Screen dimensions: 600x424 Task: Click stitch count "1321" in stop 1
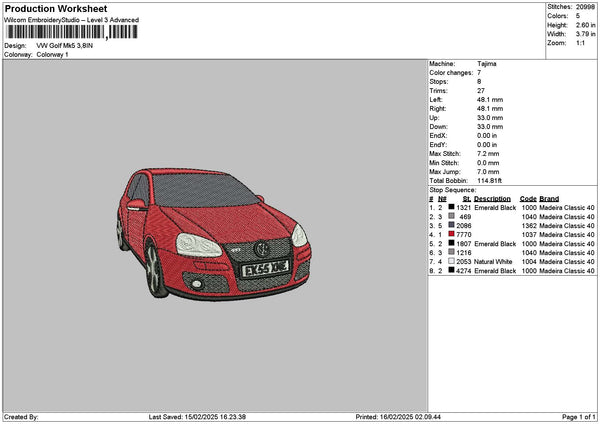click(x=463, y=207)
